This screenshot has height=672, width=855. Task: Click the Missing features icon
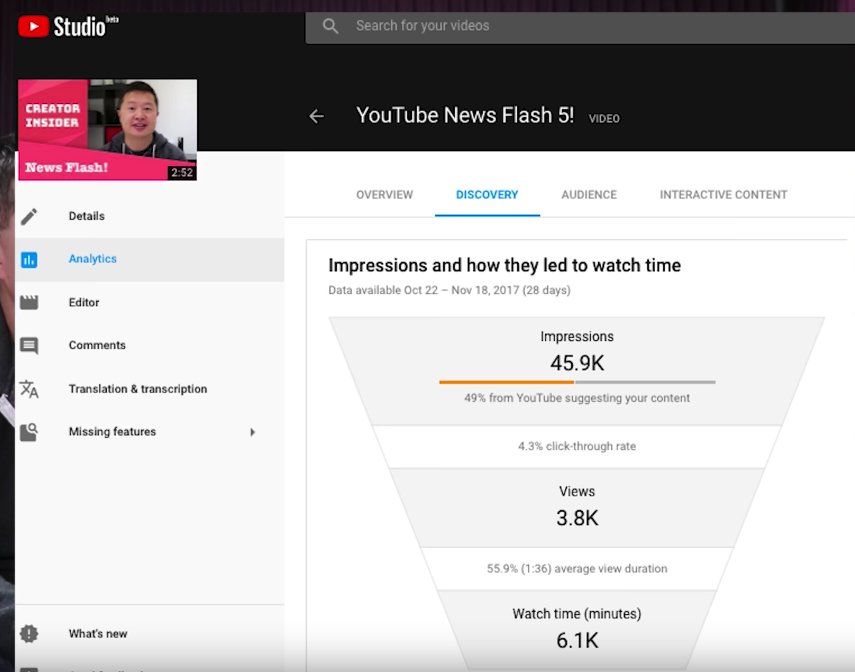coord(29,432)
